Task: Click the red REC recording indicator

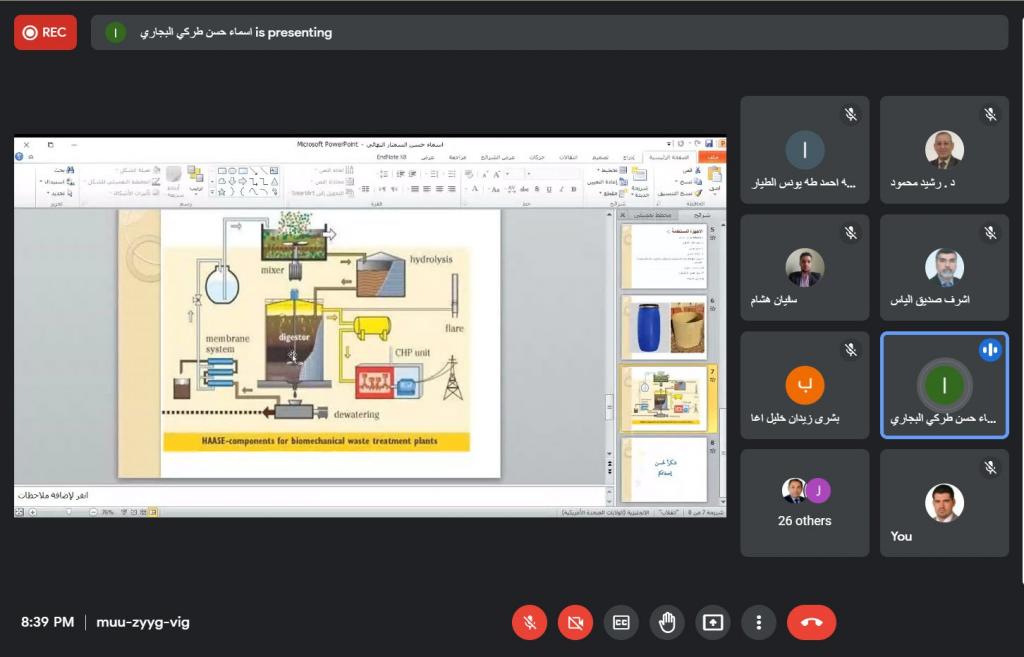Action: [x=45, y=32]
